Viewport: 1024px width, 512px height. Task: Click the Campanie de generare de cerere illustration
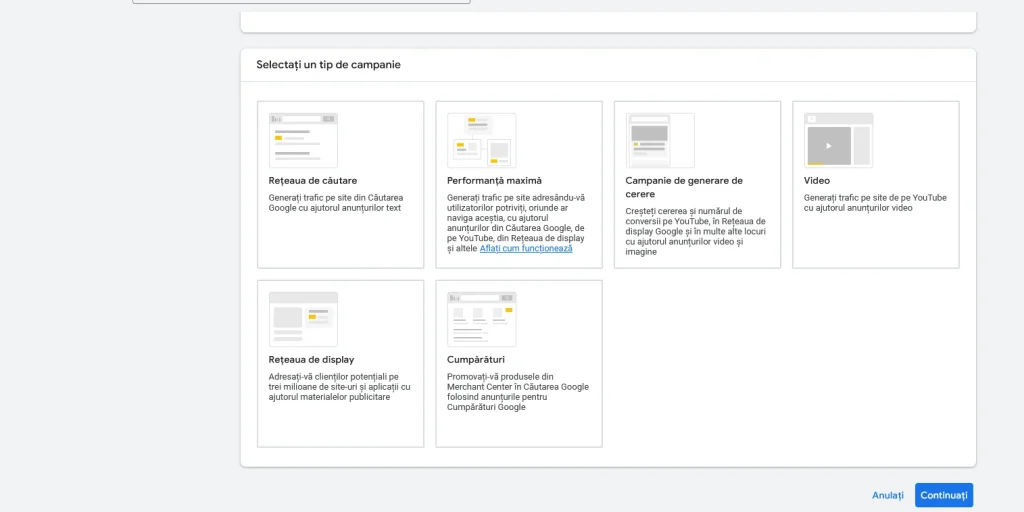point(660,140)
